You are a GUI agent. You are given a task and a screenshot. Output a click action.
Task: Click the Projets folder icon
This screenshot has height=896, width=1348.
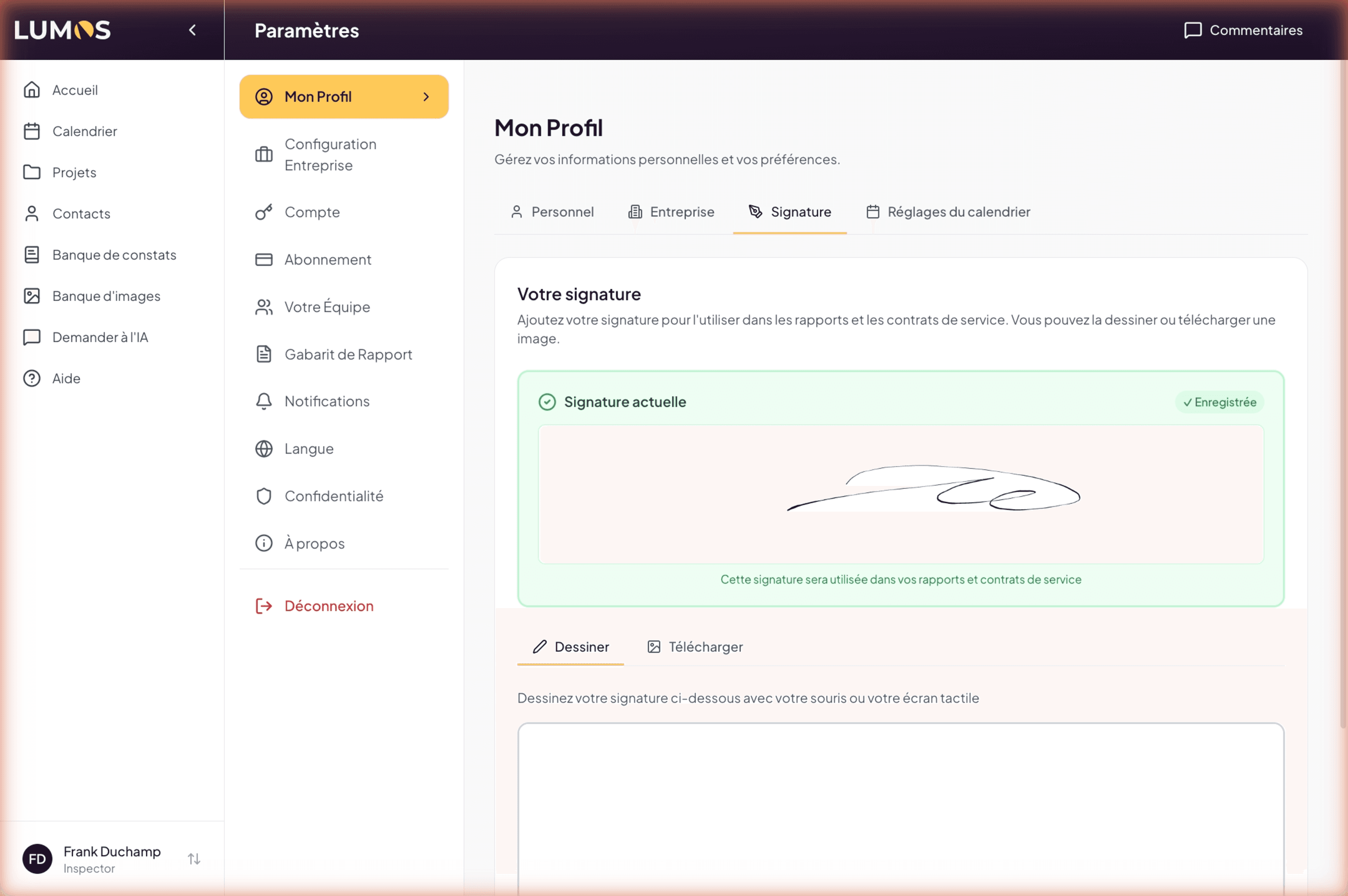(32, 172)
